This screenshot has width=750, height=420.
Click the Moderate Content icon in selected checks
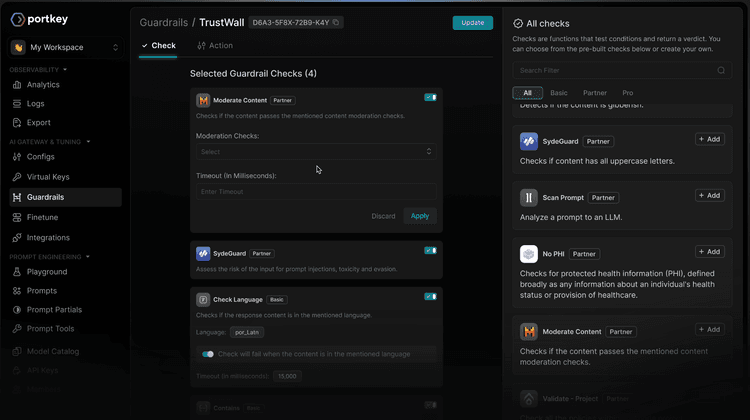(x=203, y=100)
